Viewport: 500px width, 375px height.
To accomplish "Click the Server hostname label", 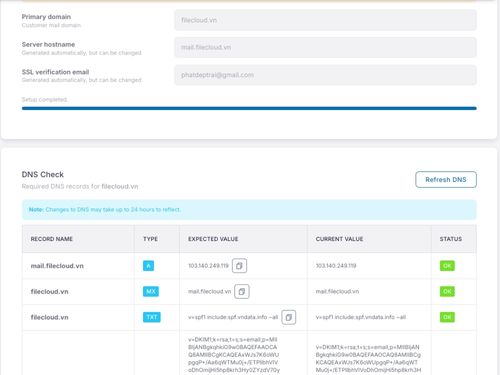I will pos(48,44).
